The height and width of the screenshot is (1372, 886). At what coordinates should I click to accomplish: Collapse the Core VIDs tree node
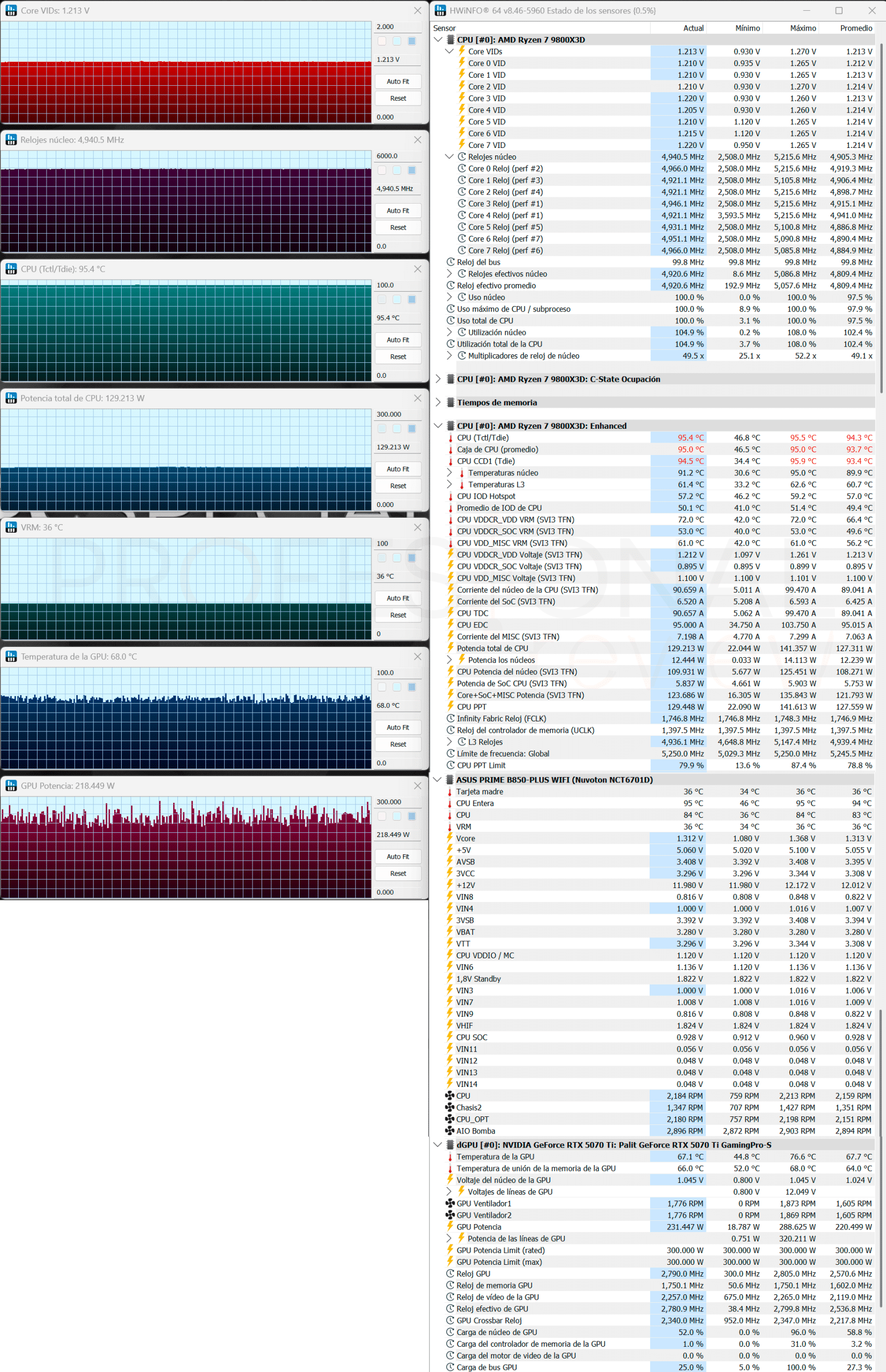pyautogui.click(x=449, y=51)
